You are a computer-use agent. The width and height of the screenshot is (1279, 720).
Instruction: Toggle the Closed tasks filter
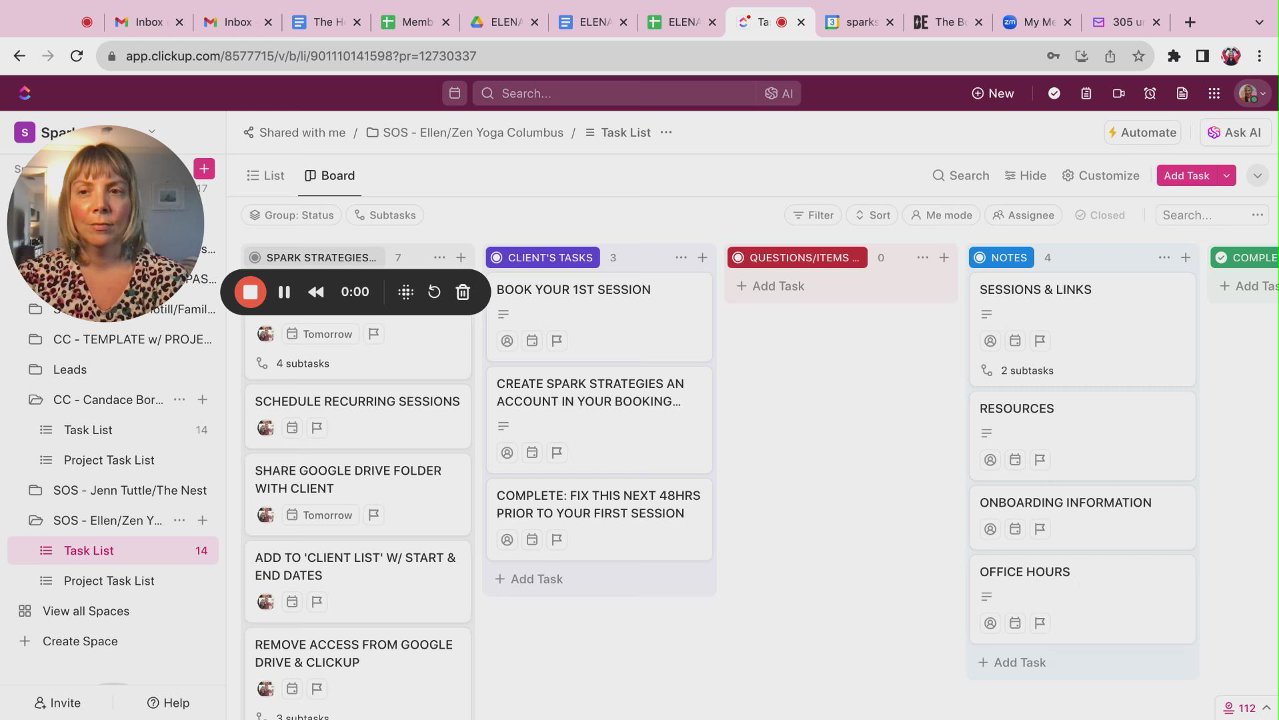(x=1099, y=215)
